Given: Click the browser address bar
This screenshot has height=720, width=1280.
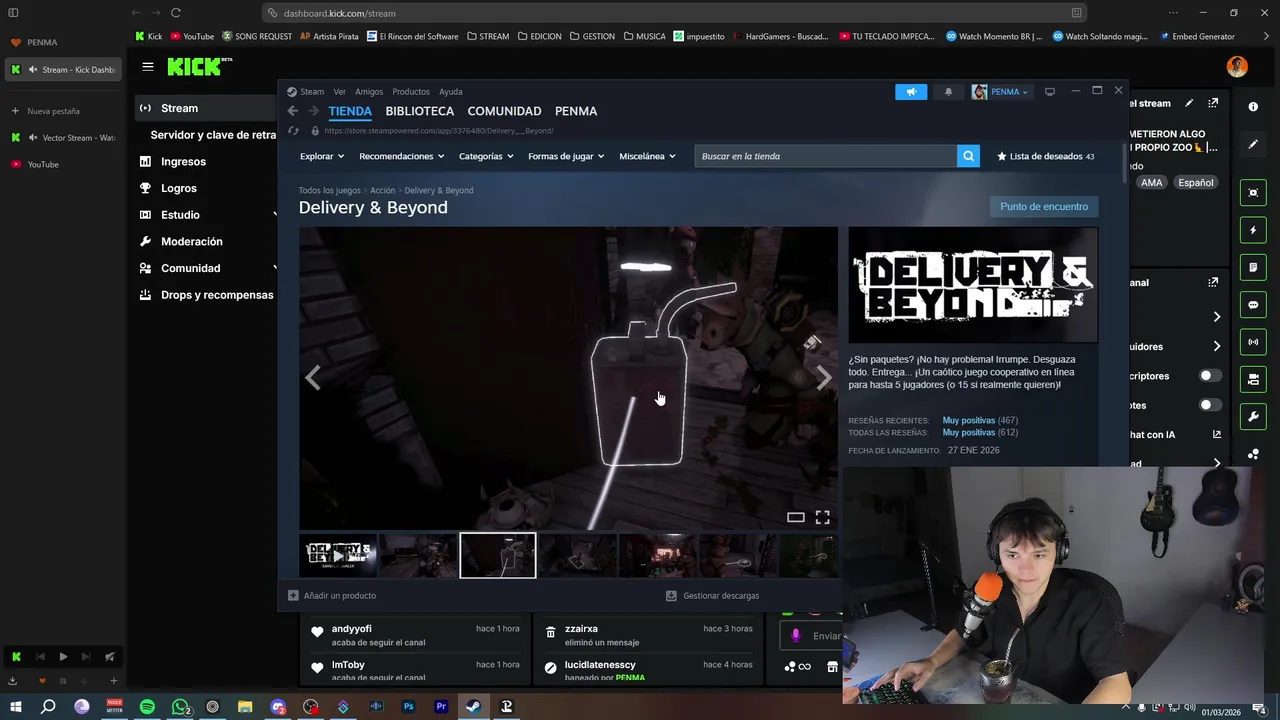Looking at the screenshot, I should point(675,13).
